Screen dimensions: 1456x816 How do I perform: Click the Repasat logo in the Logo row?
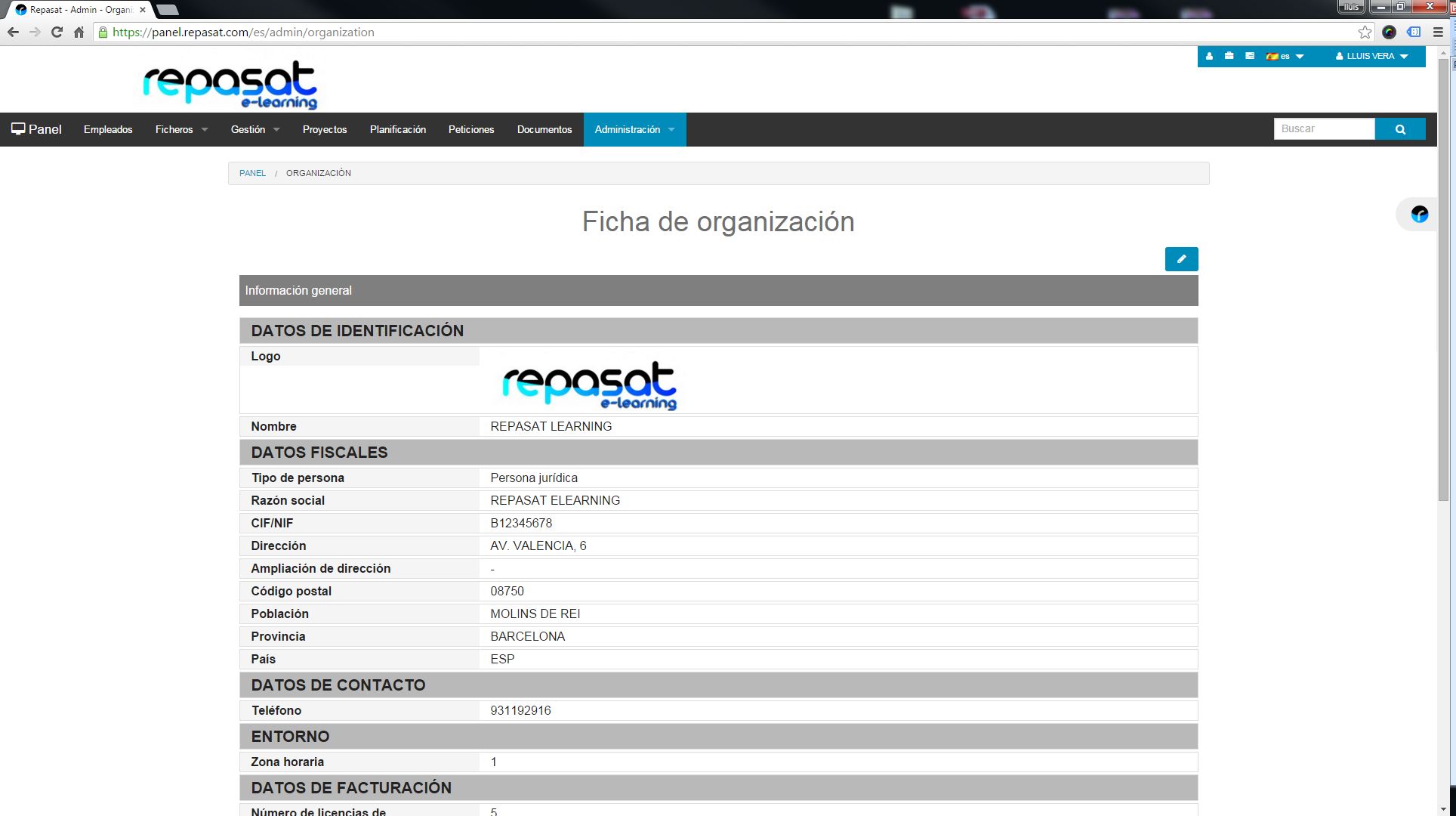tap(589, 385)
